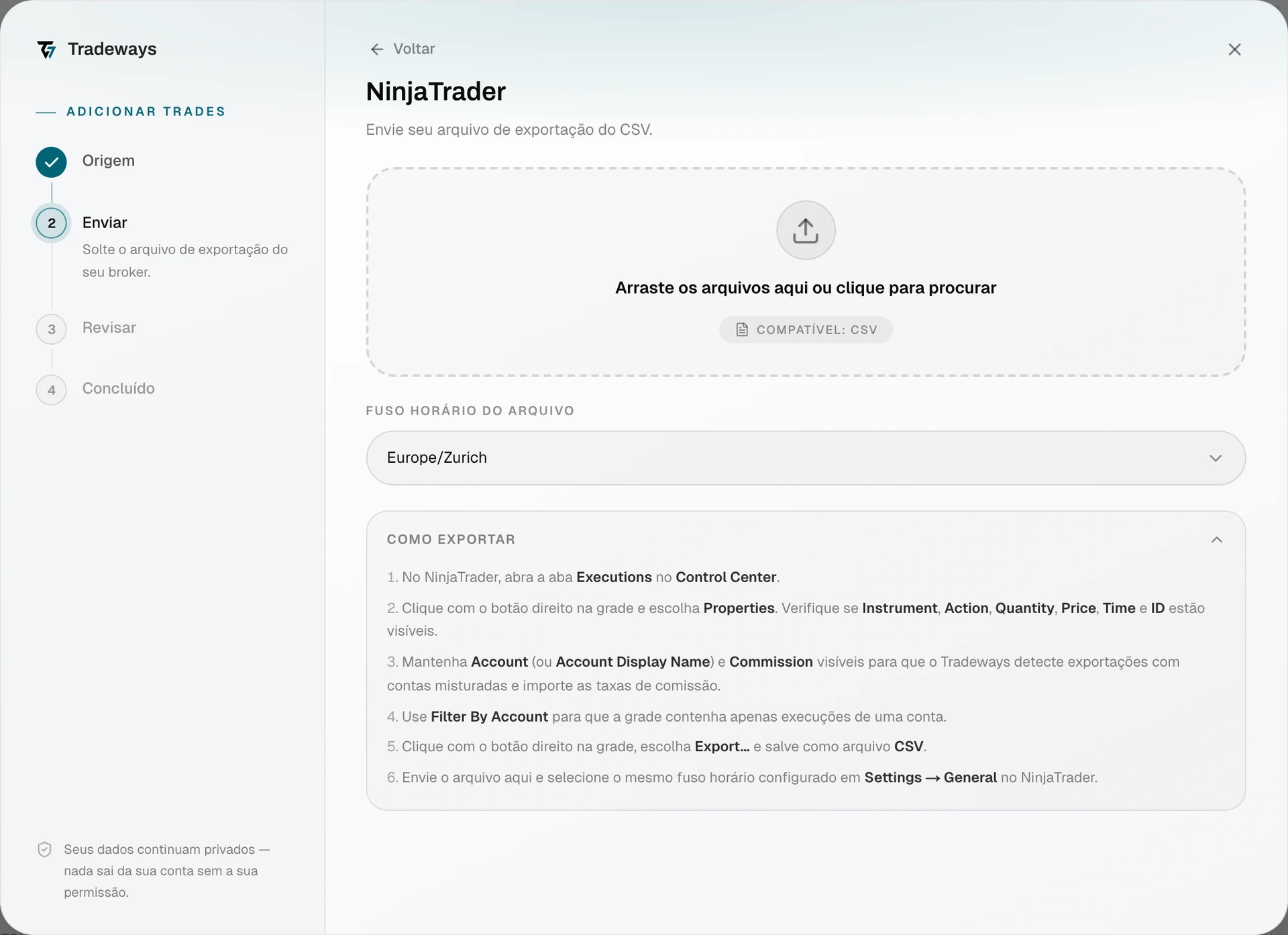The width and height of the screenshot is (1288, 935).
Task: Click the upload arrow icon in the drop zone
Action: click(806, 230)
